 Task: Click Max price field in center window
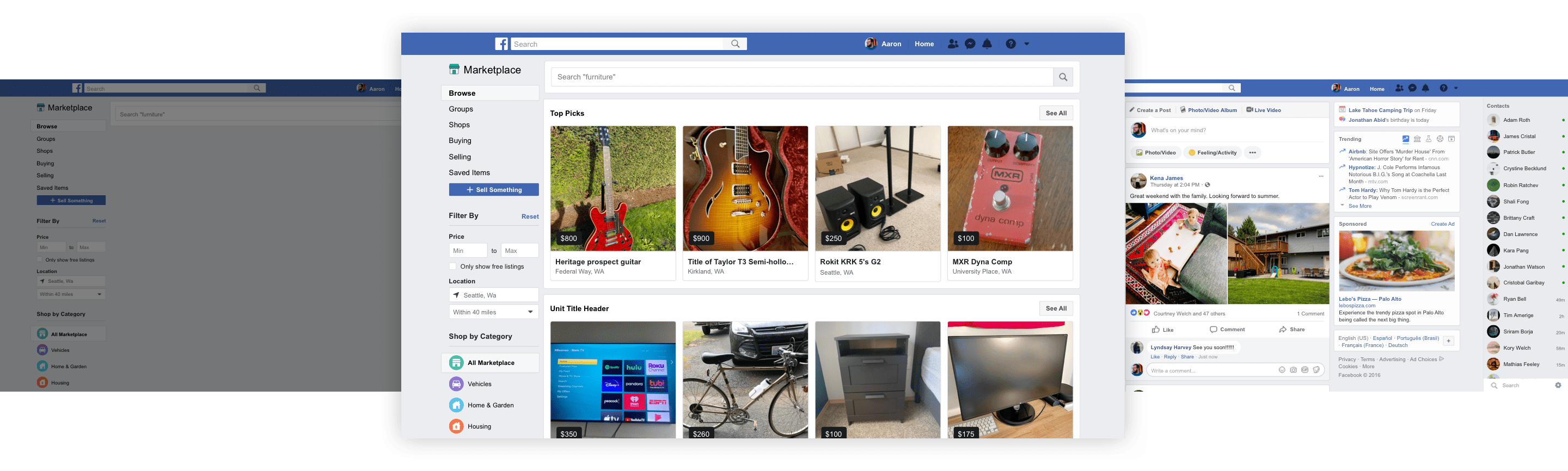[520, 250]
